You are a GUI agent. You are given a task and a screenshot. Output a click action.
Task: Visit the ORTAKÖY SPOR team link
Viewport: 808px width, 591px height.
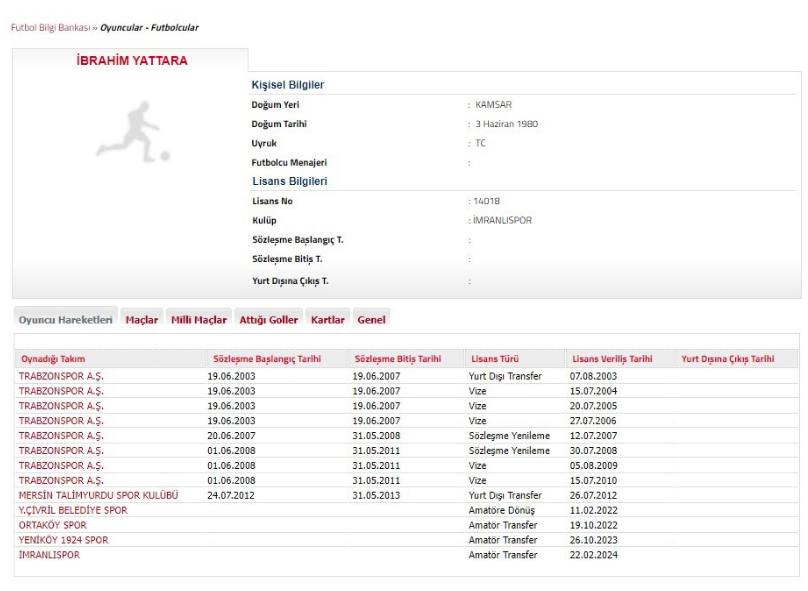[53, 526]
